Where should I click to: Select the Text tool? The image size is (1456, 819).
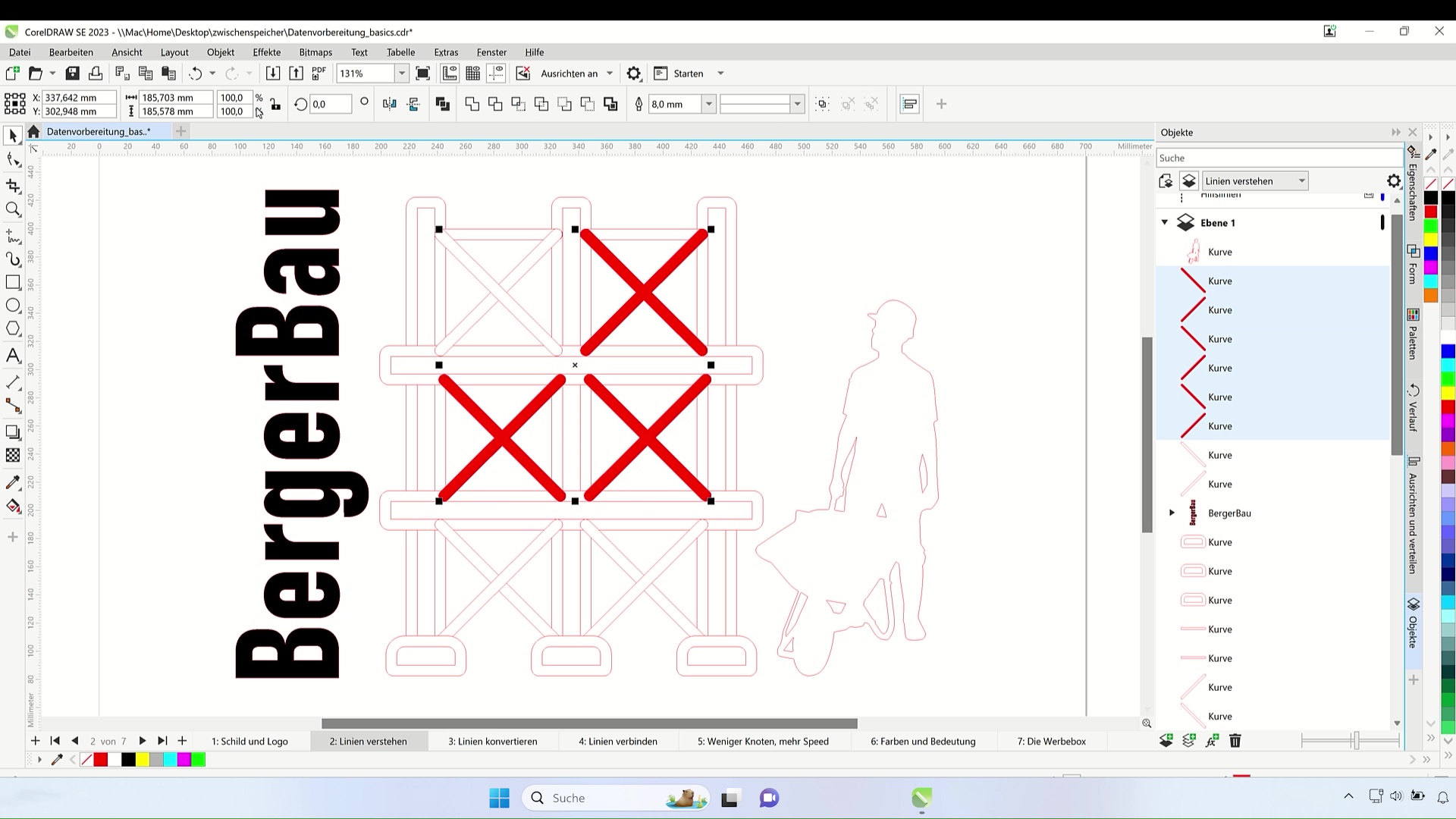point(13,356)
